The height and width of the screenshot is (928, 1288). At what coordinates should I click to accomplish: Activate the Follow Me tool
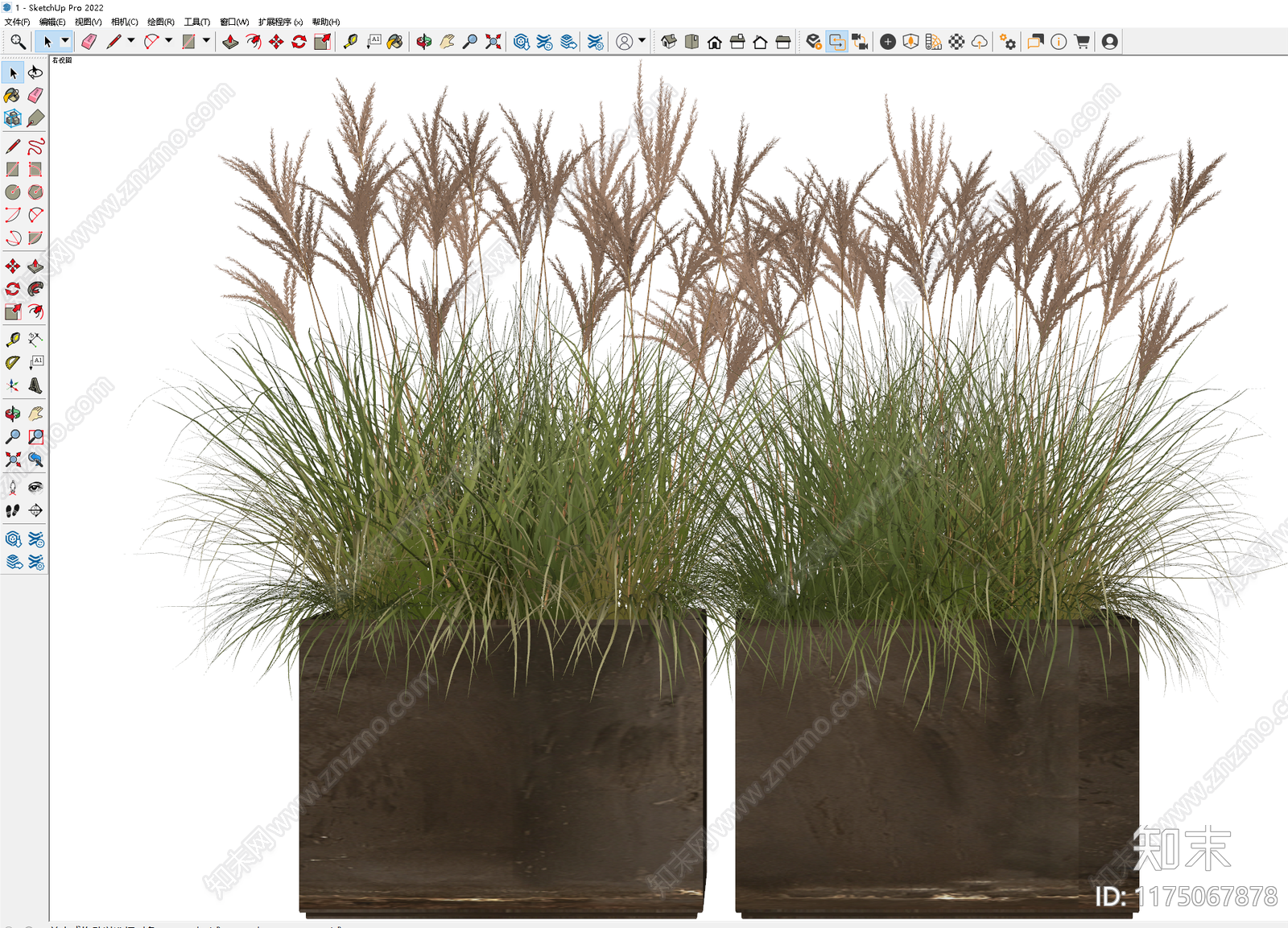pyautogui.click(x=35, y=289)
